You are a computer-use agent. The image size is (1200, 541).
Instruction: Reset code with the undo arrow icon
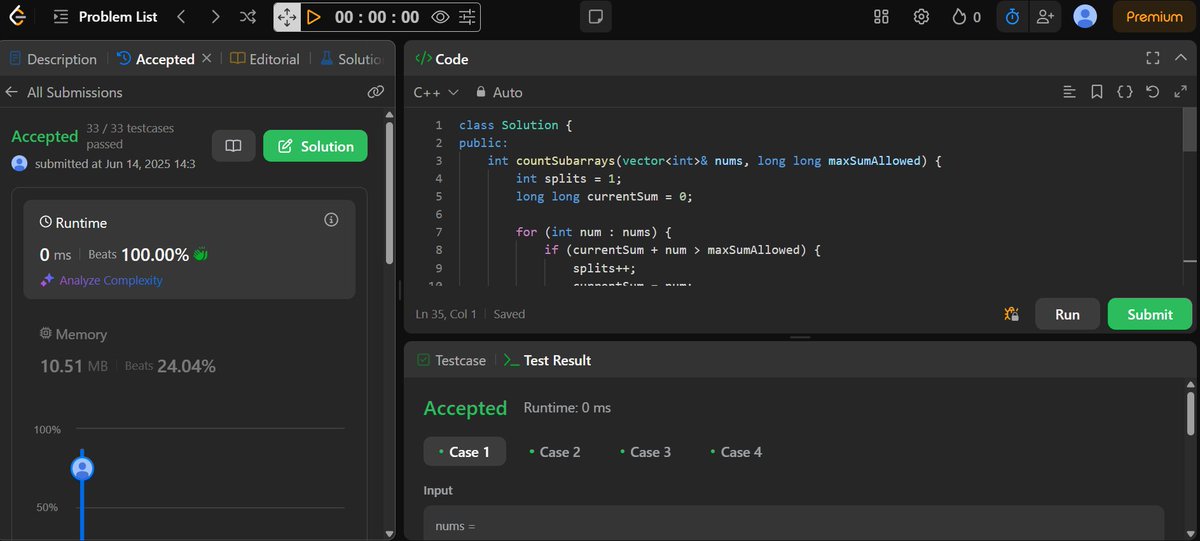click(x=1152, y=92)
